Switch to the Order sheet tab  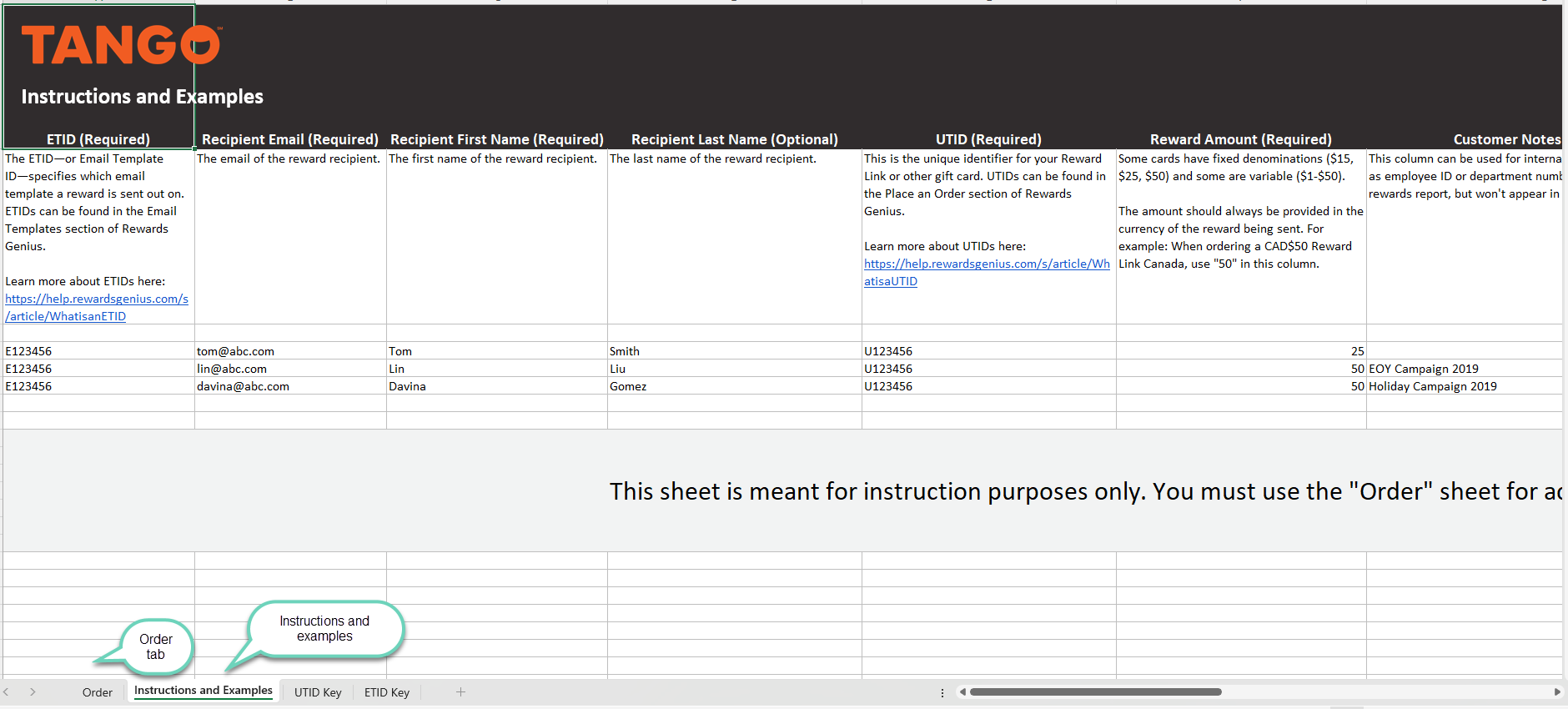tap(98, 692)
